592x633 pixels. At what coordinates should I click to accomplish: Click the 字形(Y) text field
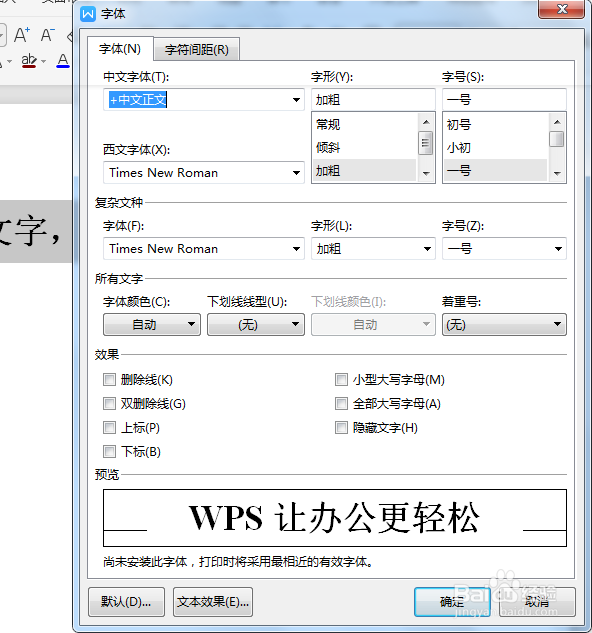373,99
